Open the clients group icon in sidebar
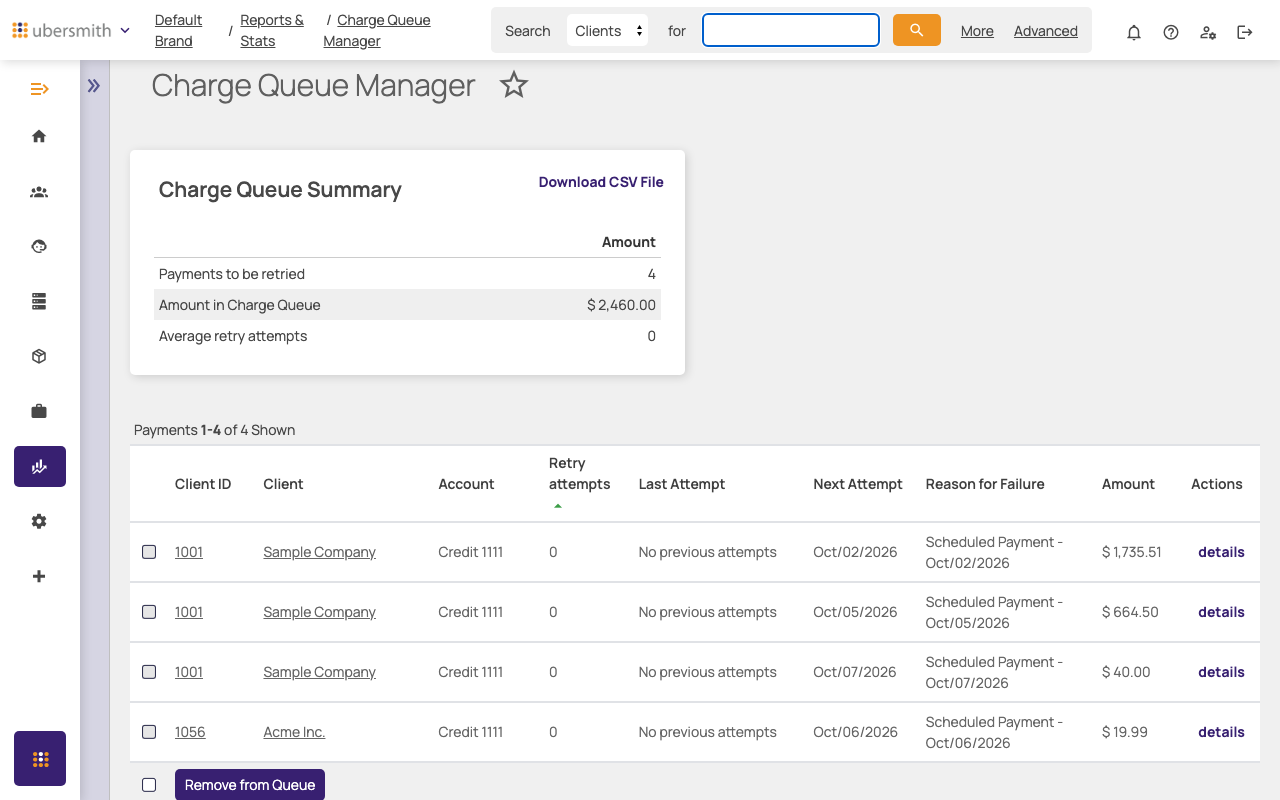1280x800 pixels. tap(39, 192)
